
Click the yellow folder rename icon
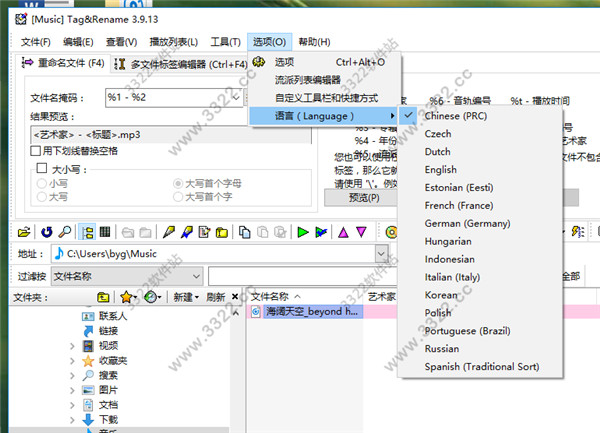coord(222,232)
